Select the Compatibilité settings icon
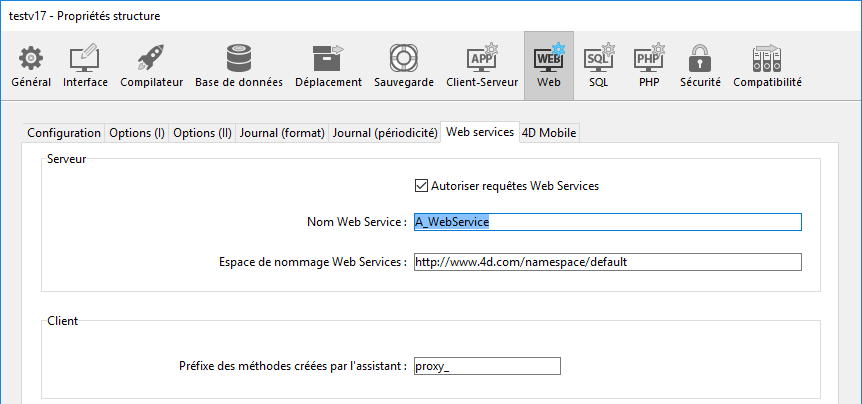 (x=767, y=60)
